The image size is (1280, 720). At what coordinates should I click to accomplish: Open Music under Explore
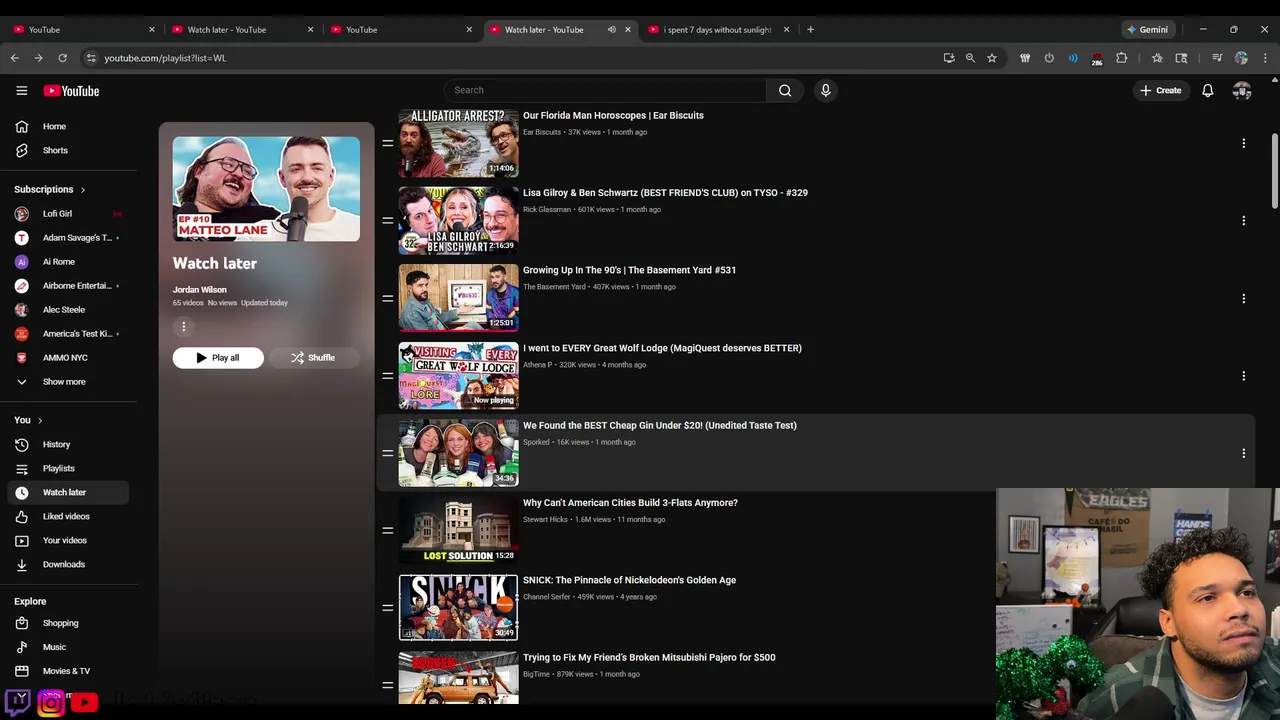68,647
